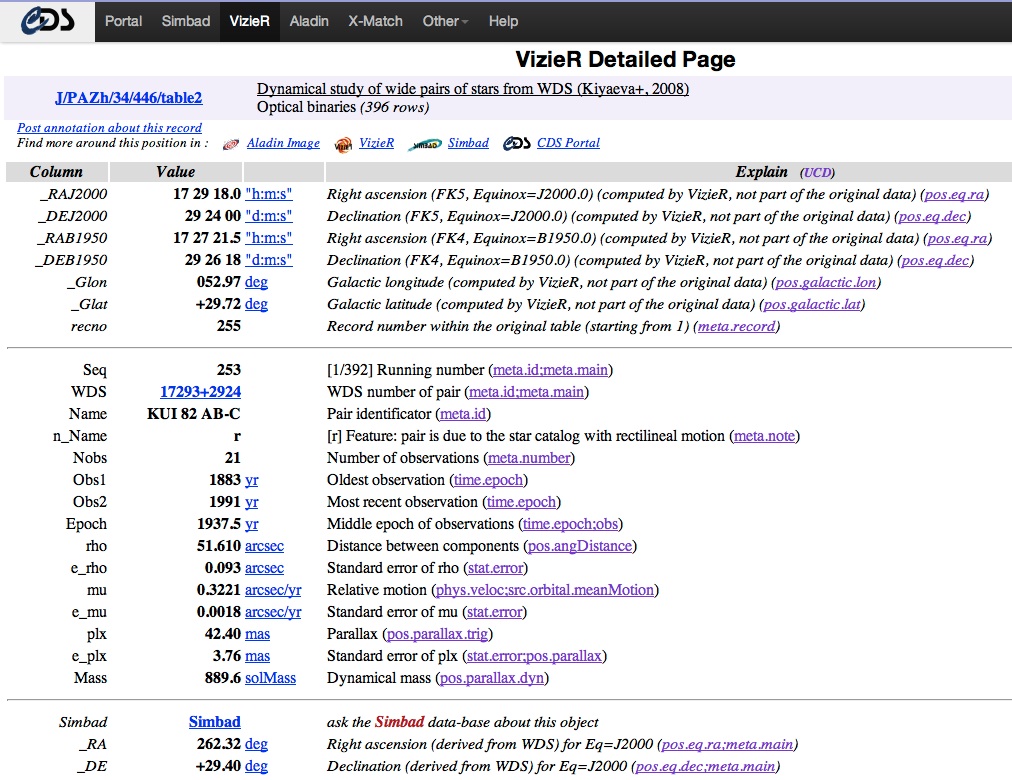The height and width of the screenshot is (780, 1012).
Task: Click the VizieR icon beside VizieR link
Action: [343, 145]
